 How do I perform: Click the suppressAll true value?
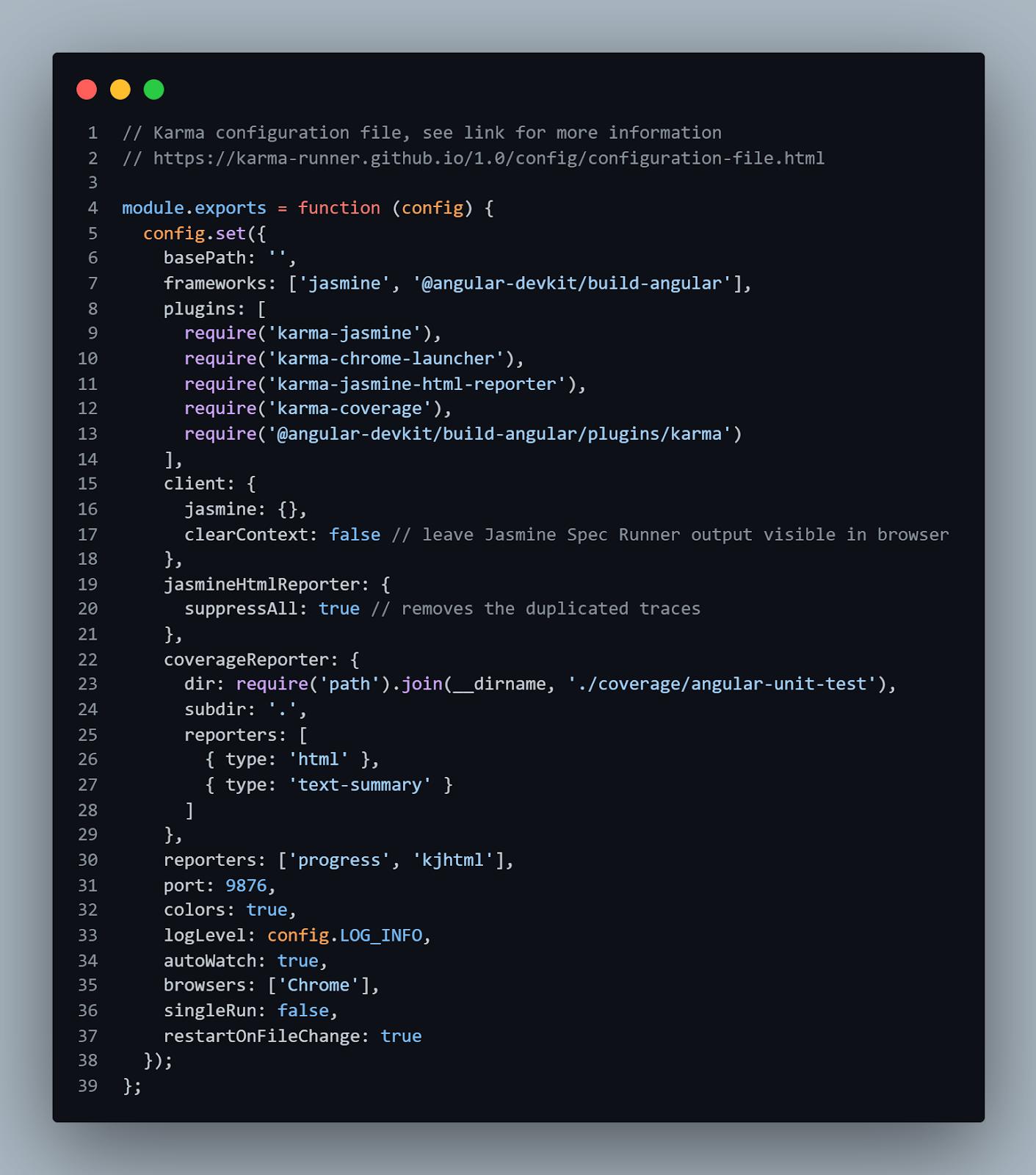pyautogui.click(x=339, y=609)
